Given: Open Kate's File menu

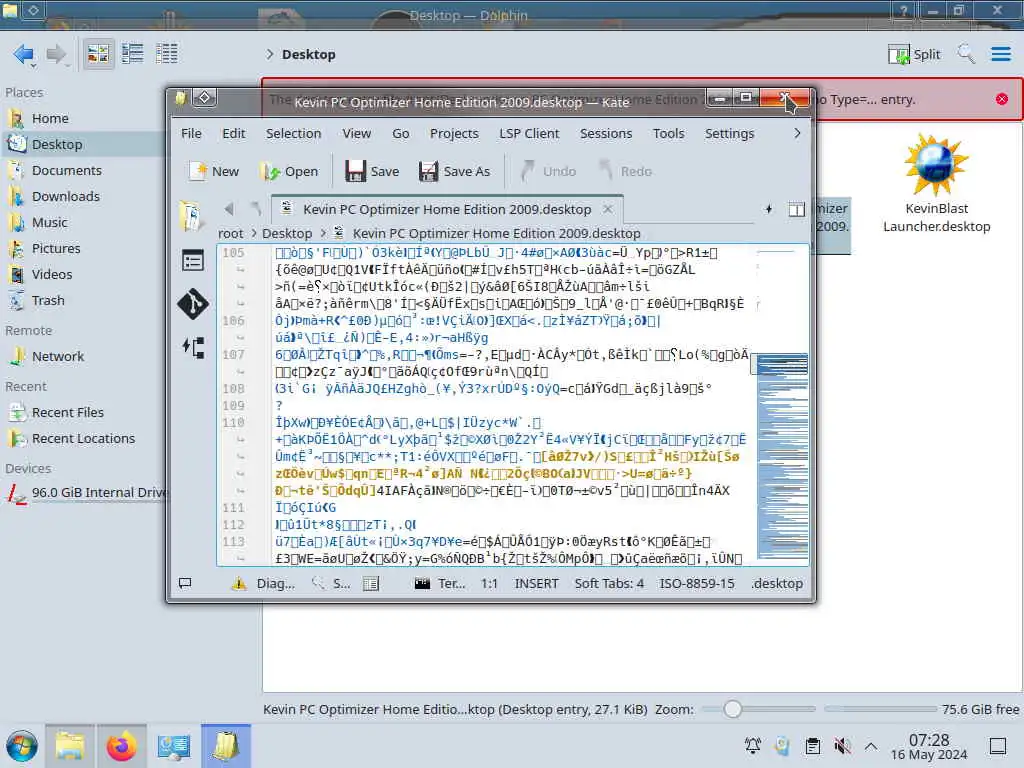Looking at the screenshot, I should [x=191, y=133].
